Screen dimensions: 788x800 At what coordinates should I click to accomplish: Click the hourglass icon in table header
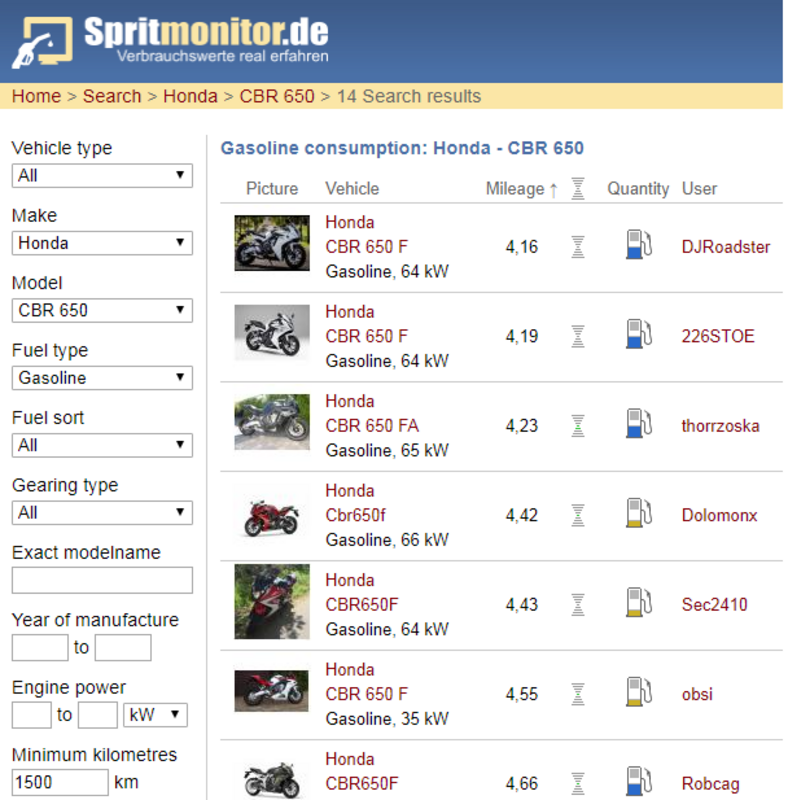point(578,189)
